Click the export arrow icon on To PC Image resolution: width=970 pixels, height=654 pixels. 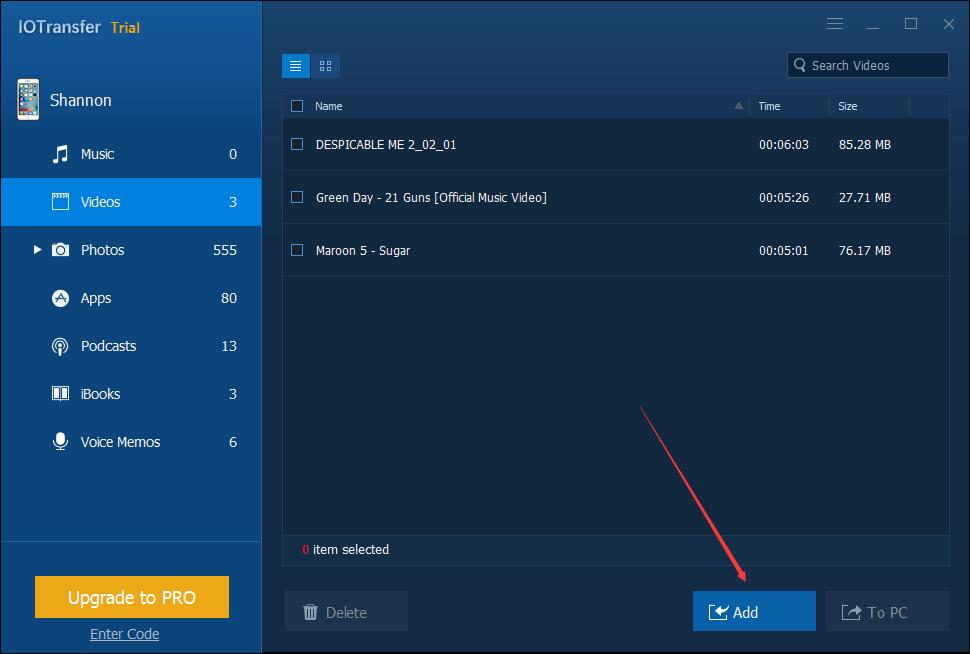click(851, 612)
